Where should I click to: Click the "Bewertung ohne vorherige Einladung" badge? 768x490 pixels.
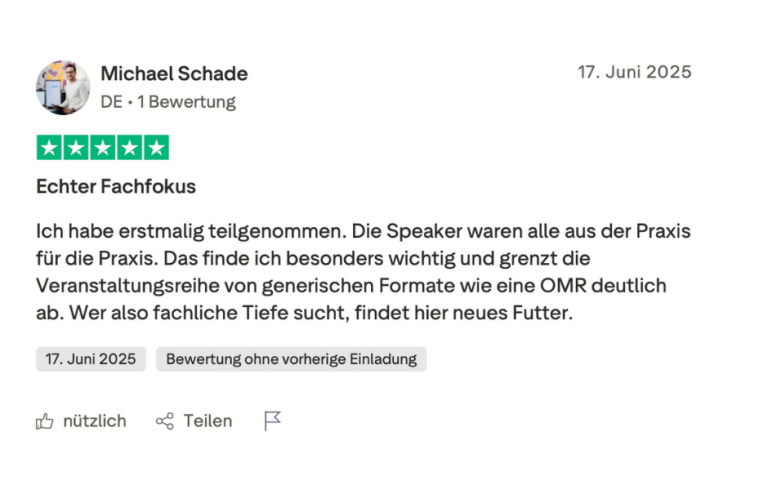[291, 359]
